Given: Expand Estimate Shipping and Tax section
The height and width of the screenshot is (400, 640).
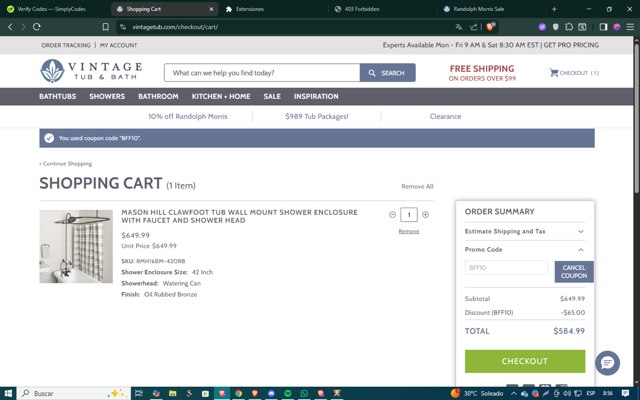Looking at the screenshot, I should pos(524,231).
